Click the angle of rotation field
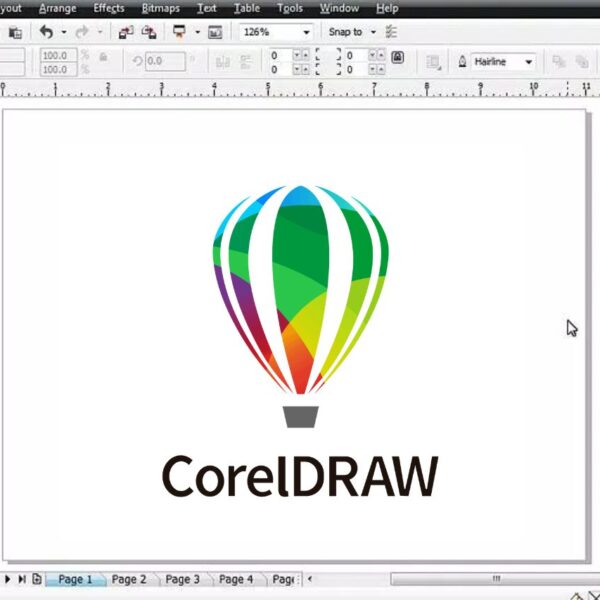 point(165,61)
